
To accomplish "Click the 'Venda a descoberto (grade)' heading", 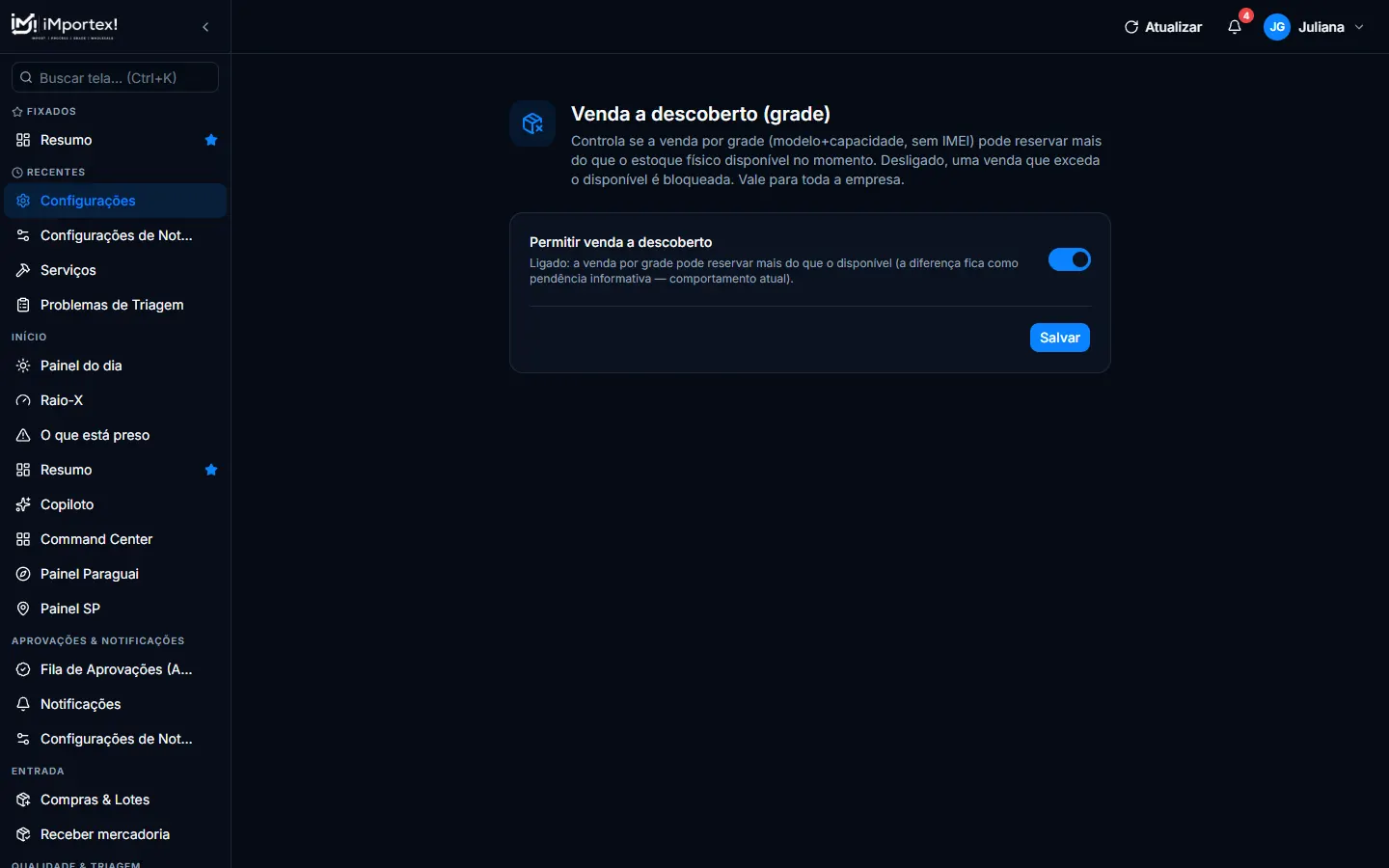I will click(x=700, y=114).
